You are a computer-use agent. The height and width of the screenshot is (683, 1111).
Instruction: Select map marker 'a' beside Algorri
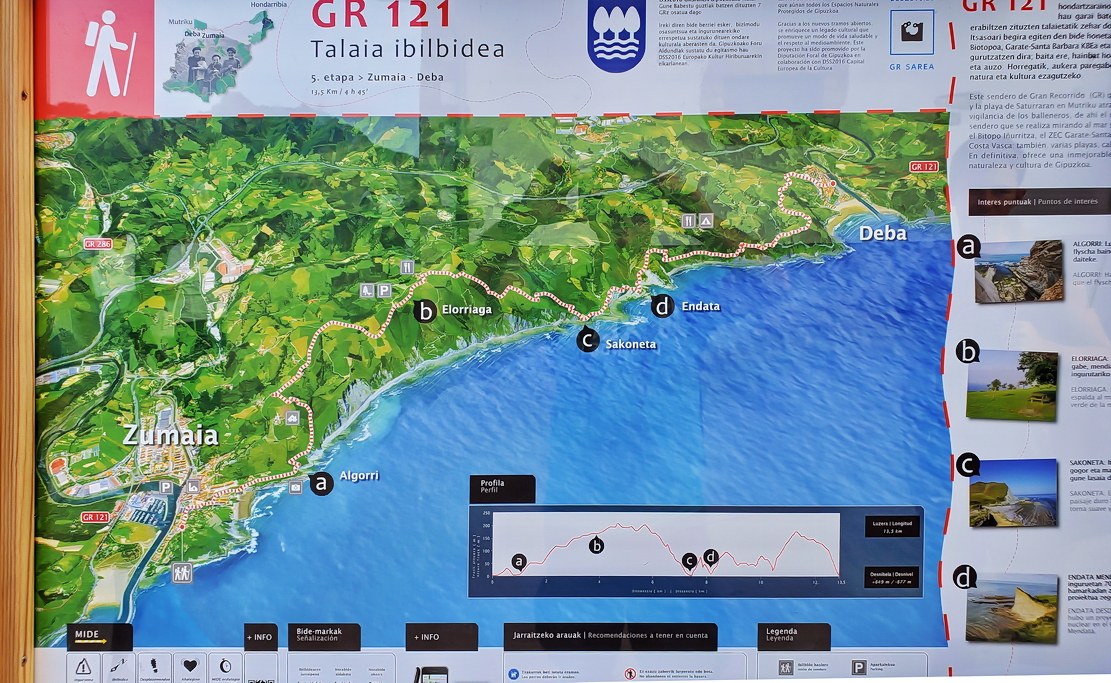coord(322,484)
